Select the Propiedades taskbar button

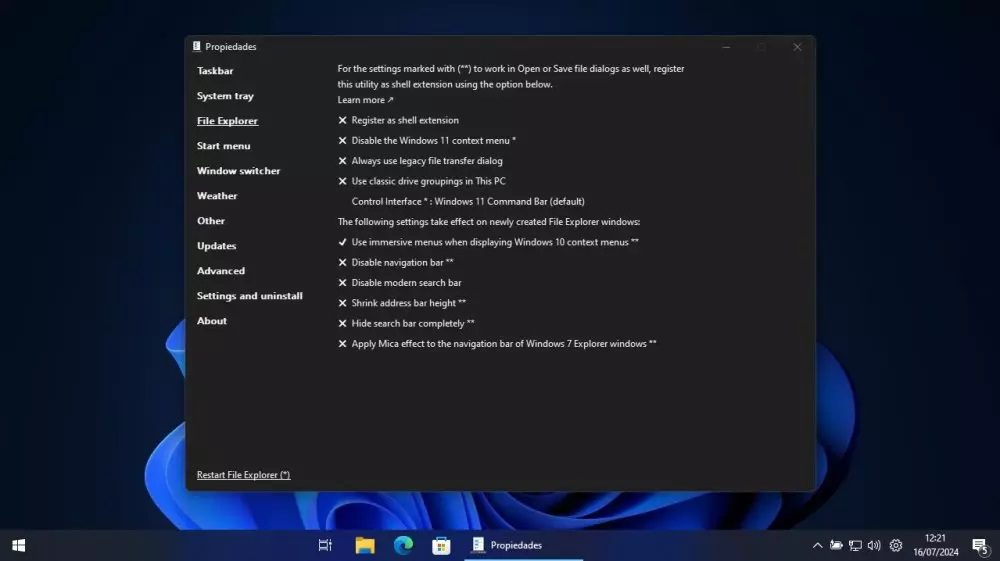pyautogui.click(x=524, y=546)
